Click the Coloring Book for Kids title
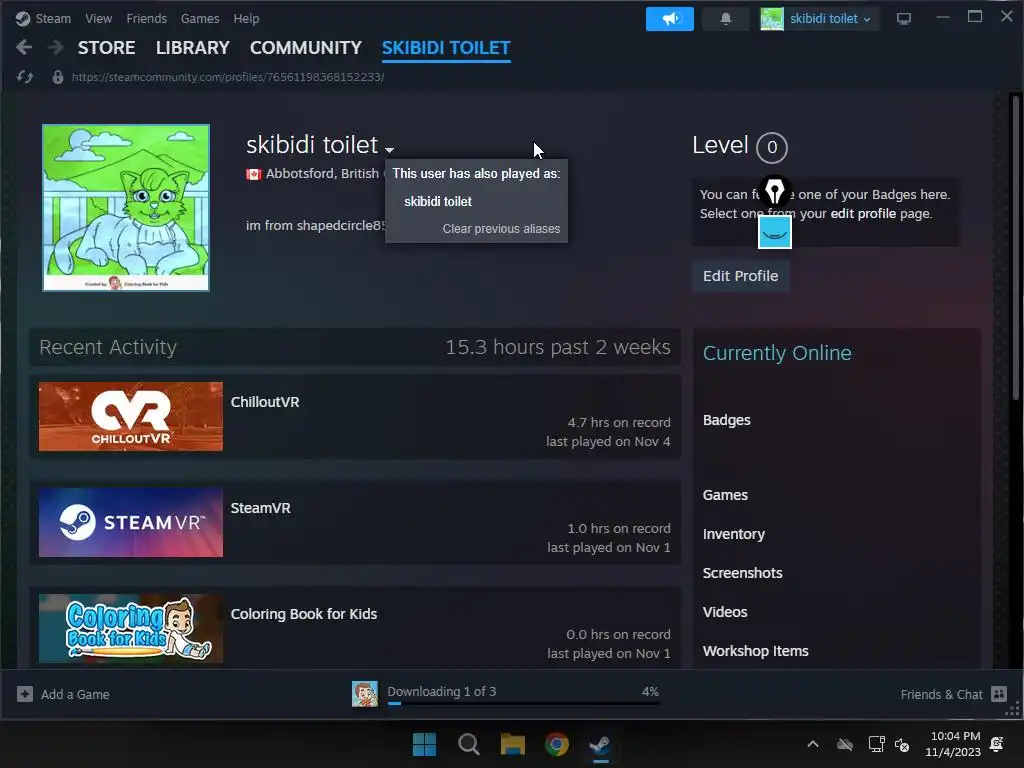Image resolution: width=1024 pixels, height=768 pixels. coord(304,614)
